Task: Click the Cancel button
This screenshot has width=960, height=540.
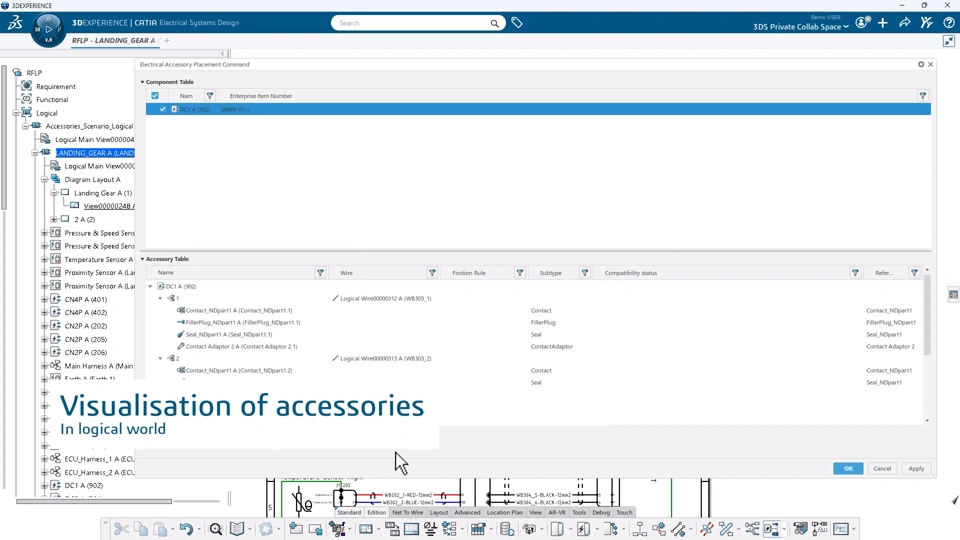Action: click(x=882, y=468)
